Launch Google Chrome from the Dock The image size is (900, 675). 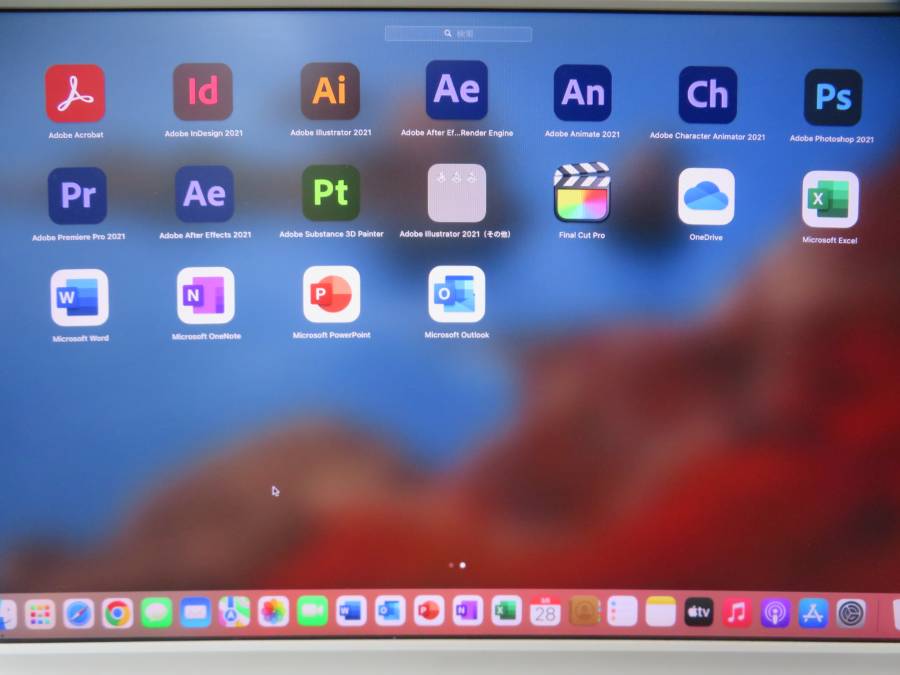(118, 614)
